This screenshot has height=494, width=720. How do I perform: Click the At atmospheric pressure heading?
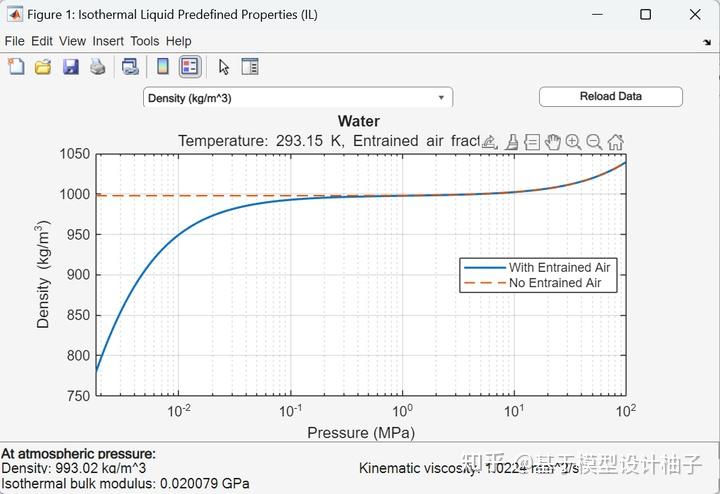78,454
